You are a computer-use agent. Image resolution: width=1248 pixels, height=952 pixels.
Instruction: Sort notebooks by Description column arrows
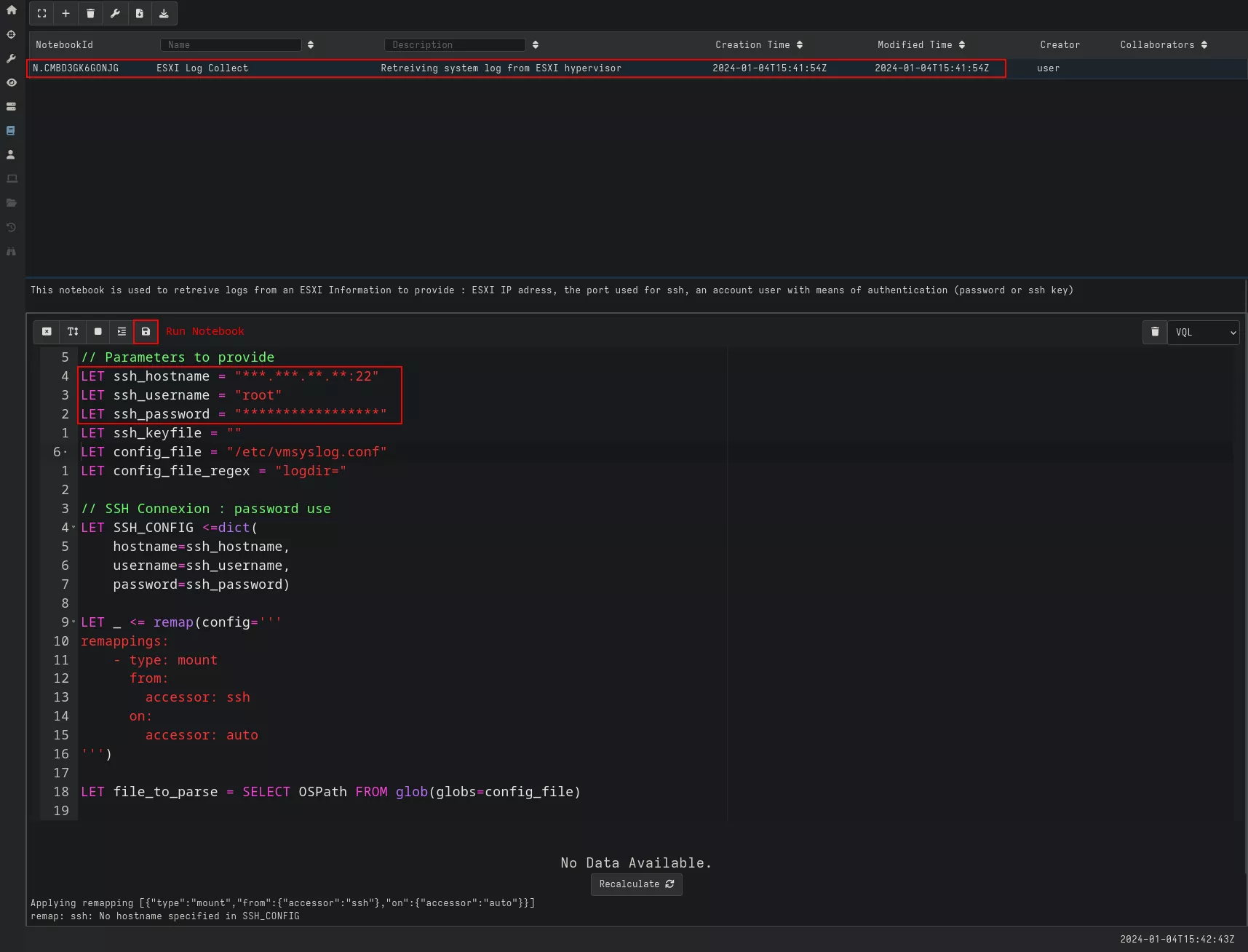536,45
